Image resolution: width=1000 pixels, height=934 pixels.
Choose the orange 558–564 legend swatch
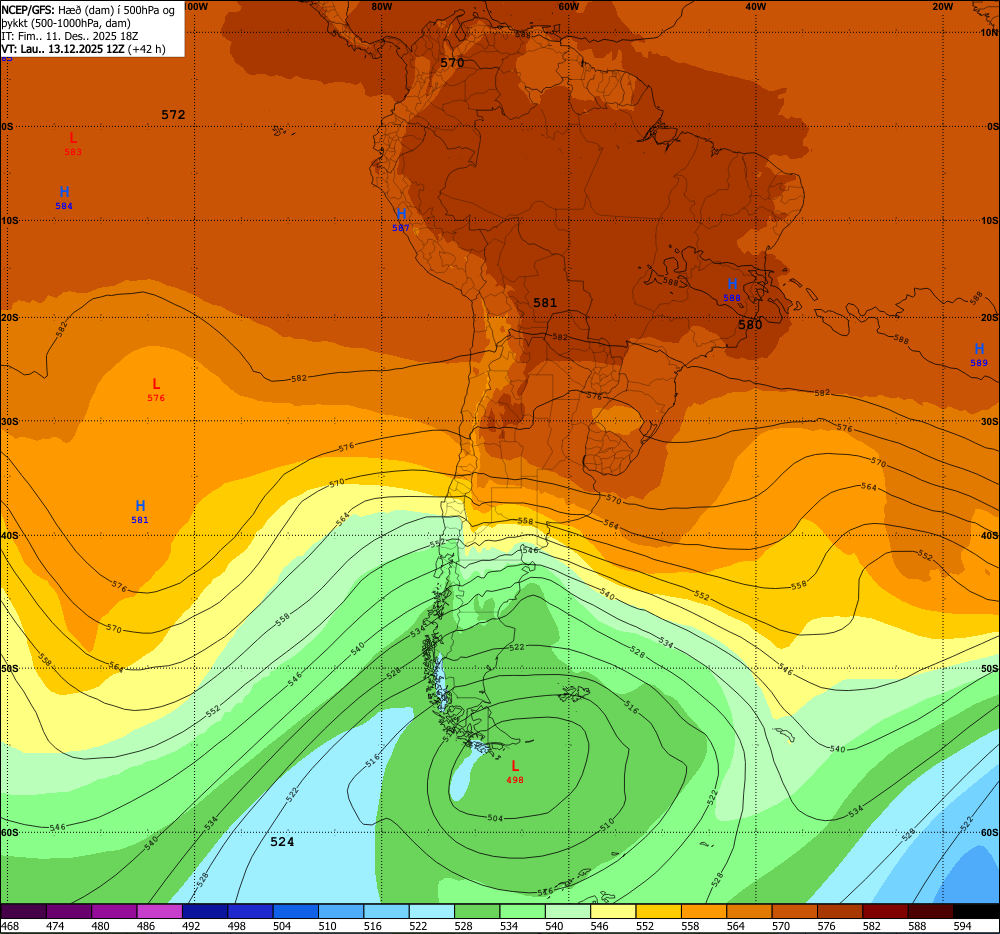703,911
